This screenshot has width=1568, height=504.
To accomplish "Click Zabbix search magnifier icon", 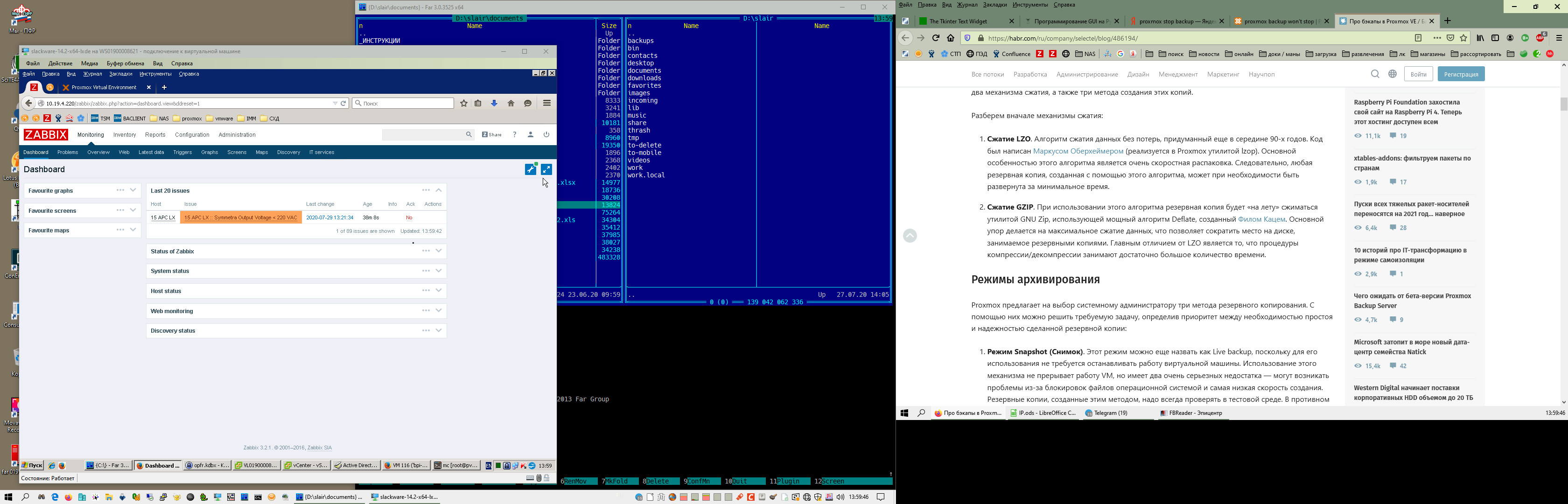I will (x=469, y=134).
